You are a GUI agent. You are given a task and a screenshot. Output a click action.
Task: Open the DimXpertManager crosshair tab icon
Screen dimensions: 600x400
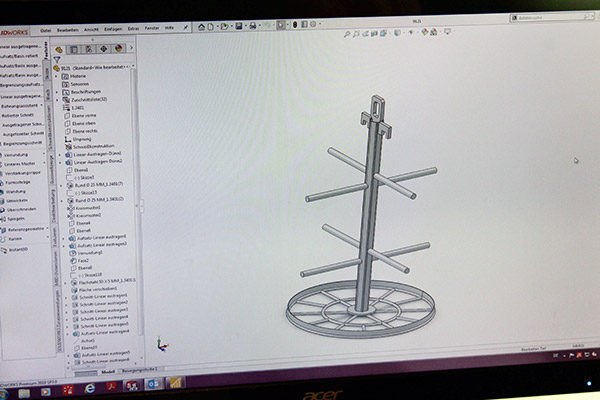click(104, 49)
